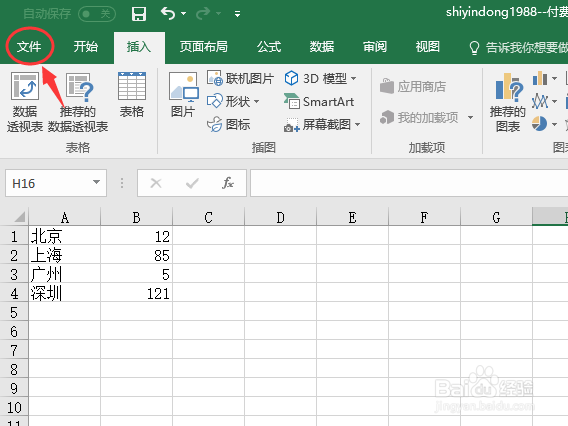Viewport: 568px width, 426px height.
Task: Insert SmartArt graphic
Action: [x=319, y=101]
